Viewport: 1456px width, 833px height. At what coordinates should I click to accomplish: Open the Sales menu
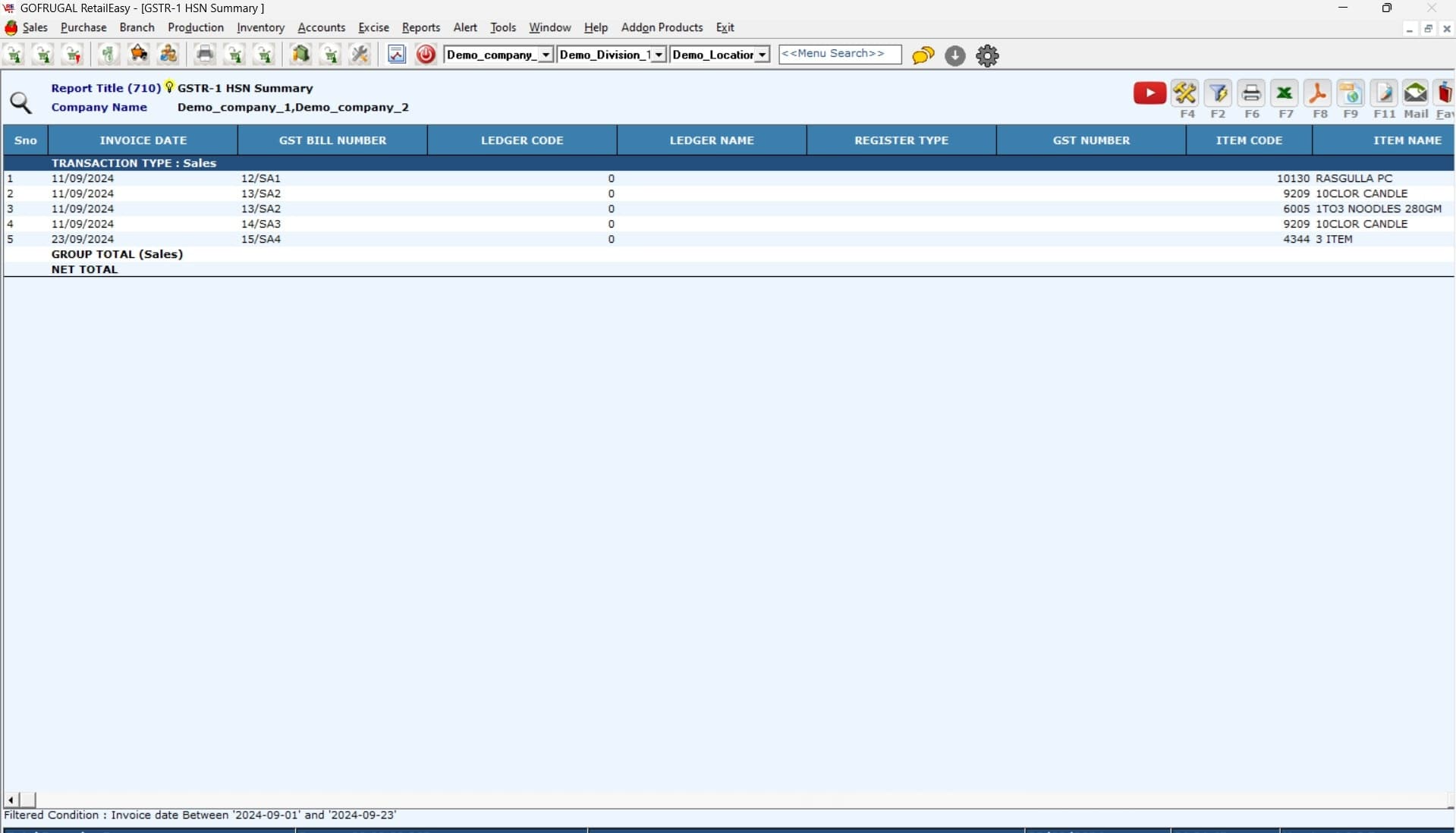click(35, 27)
